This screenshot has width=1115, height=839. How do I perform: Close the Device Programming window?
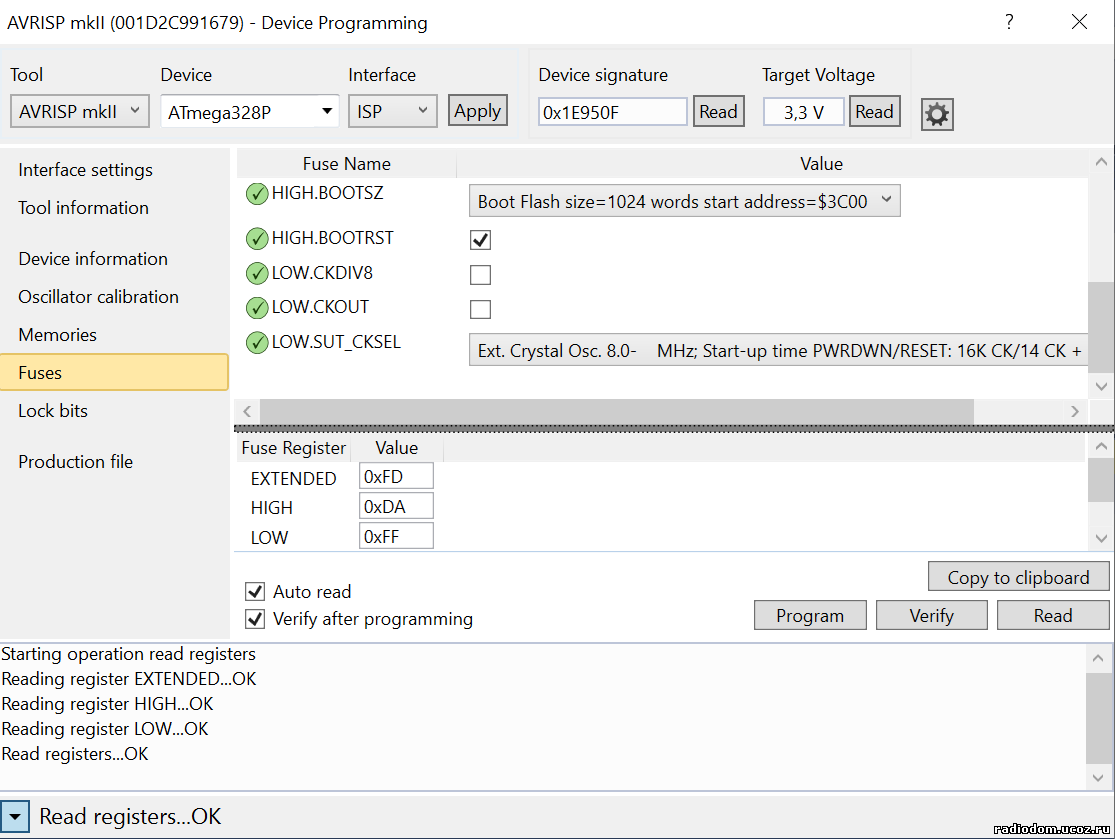[x=1079, y=22]
